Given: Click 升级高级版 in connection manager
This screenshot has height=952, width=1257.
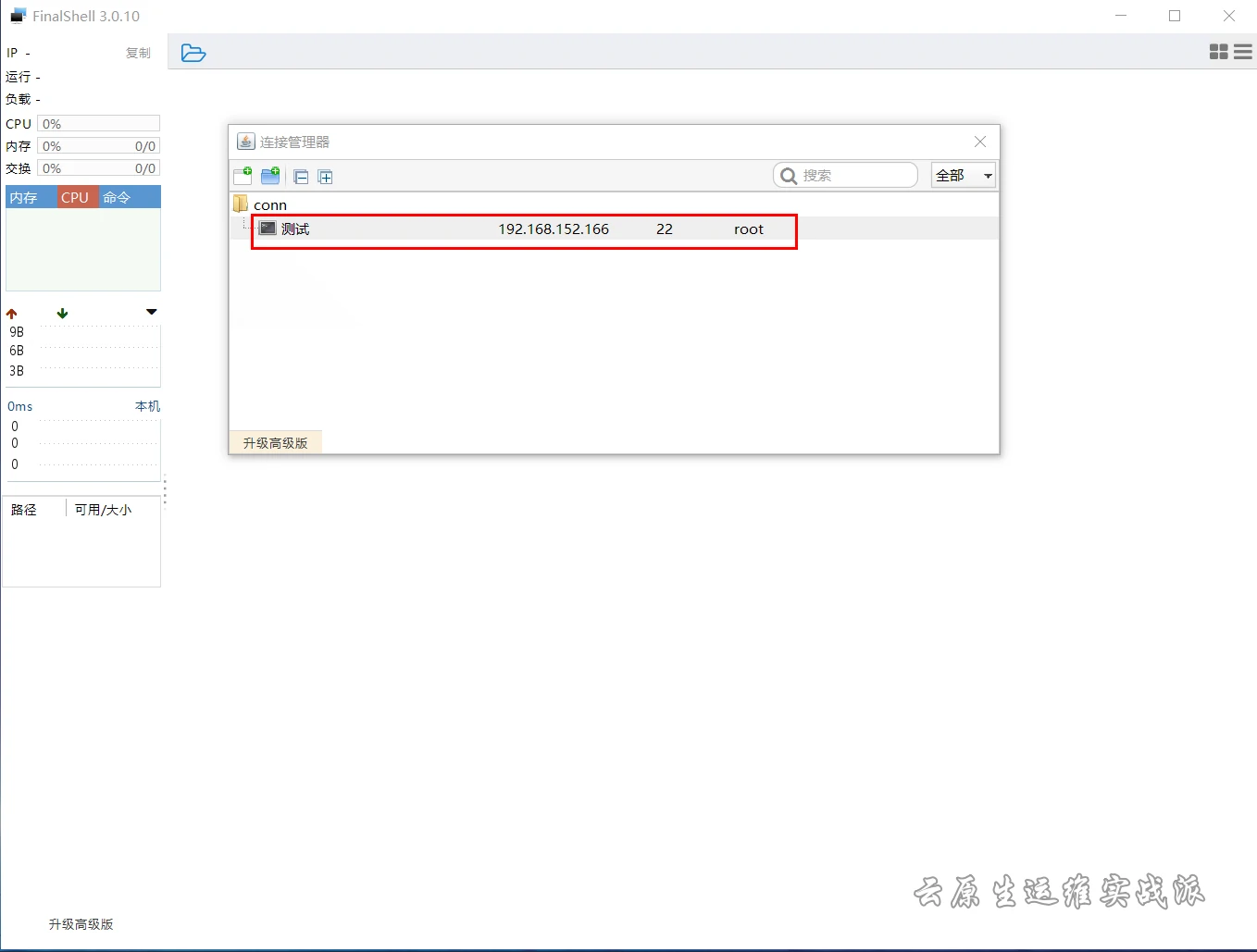Looking at the screenshot, I should click(x=275, y=443).
